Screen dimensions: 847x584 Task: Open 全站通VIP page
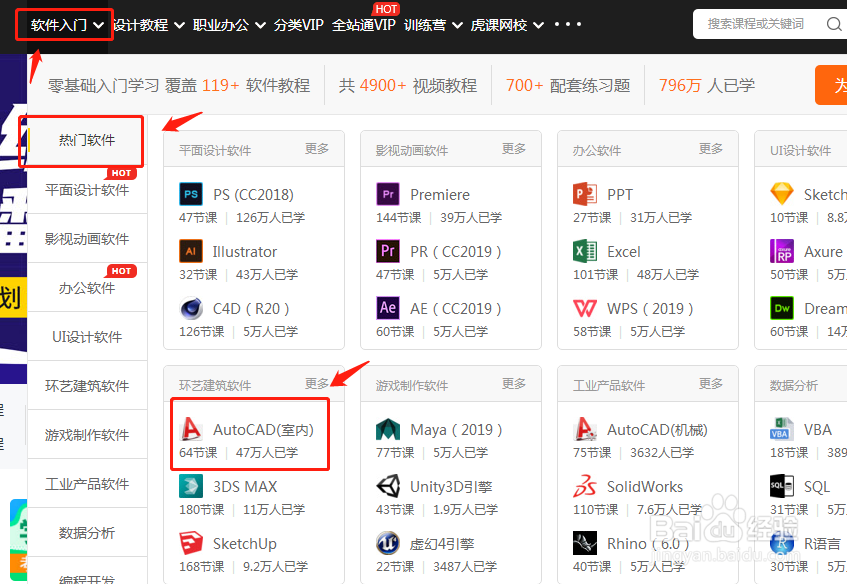364,25
